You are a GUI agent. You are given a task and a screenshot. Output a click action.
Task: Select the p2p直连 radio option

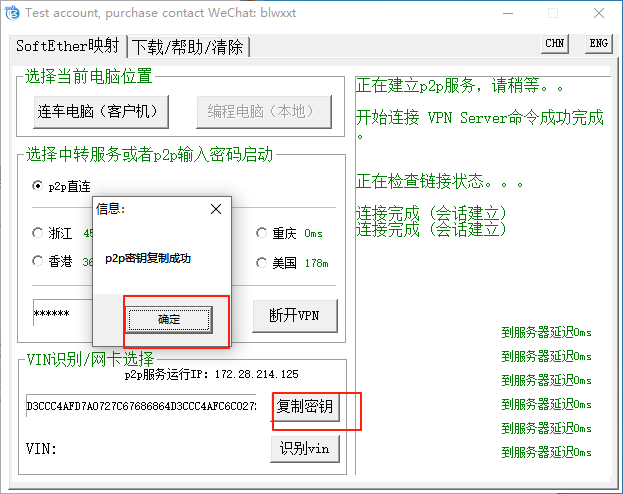38,186
